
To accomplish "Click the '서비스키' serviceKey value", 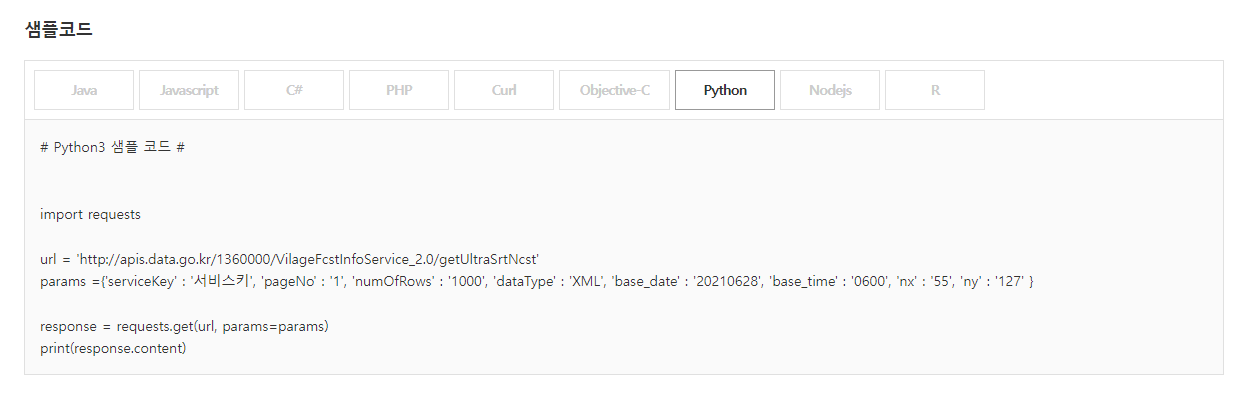I will (221, 282).
